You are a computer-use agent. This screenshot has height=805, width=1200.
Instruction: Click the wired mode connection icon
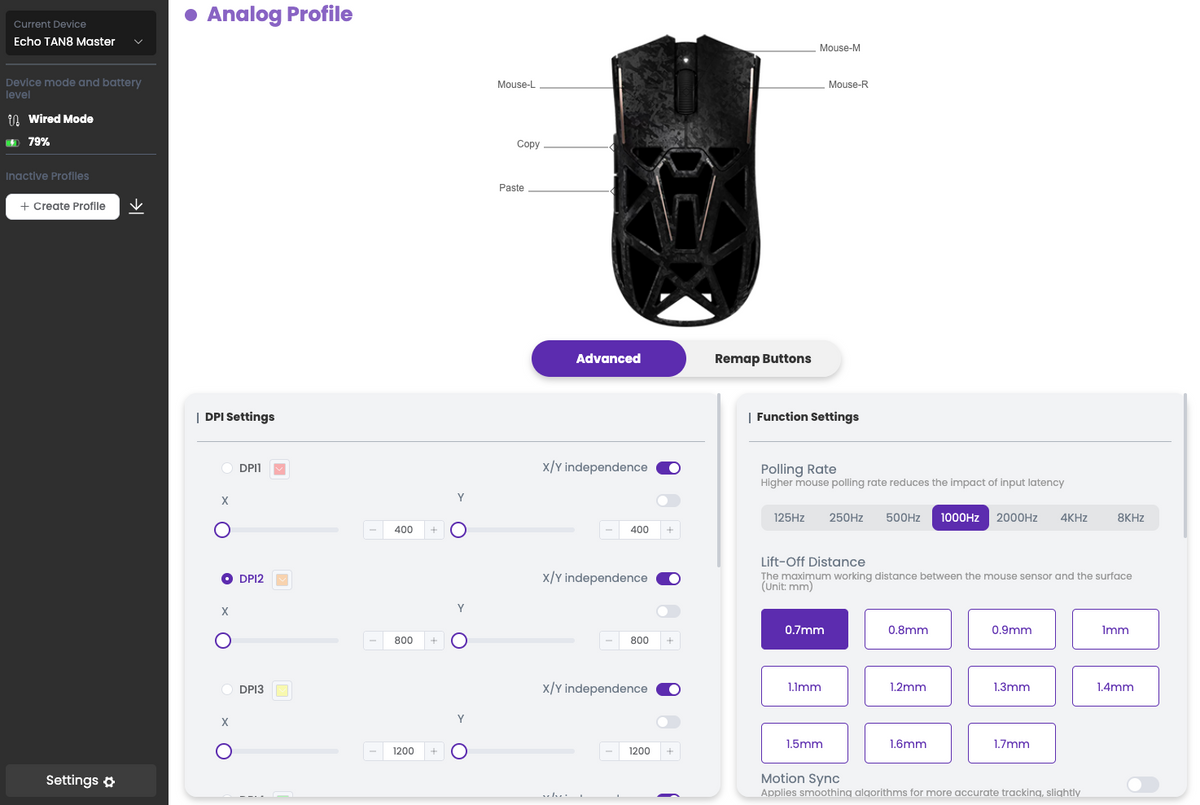(13, 119)
